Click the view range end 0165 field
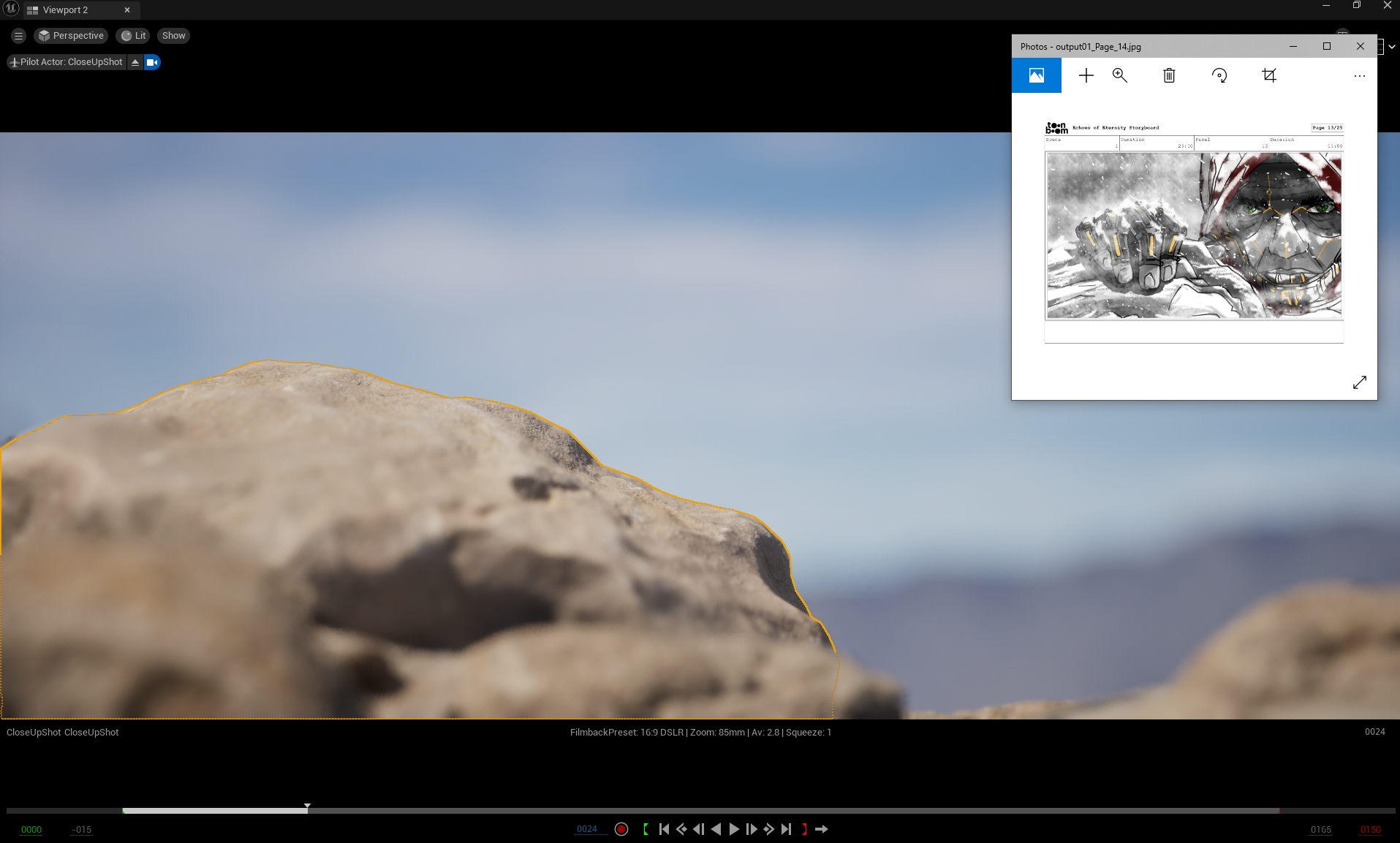Screen dimensions: 1400x843 1321,830
